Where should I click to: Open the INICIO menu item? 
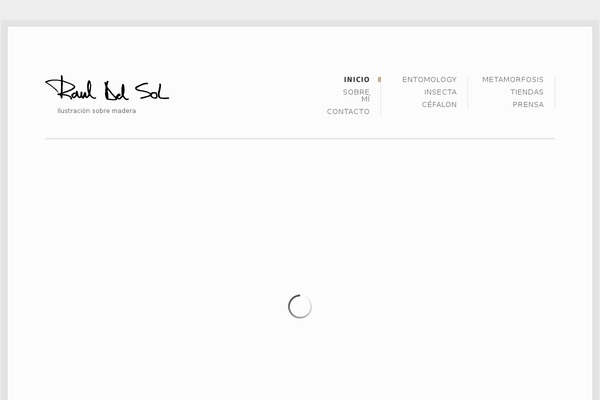[357, 80]
